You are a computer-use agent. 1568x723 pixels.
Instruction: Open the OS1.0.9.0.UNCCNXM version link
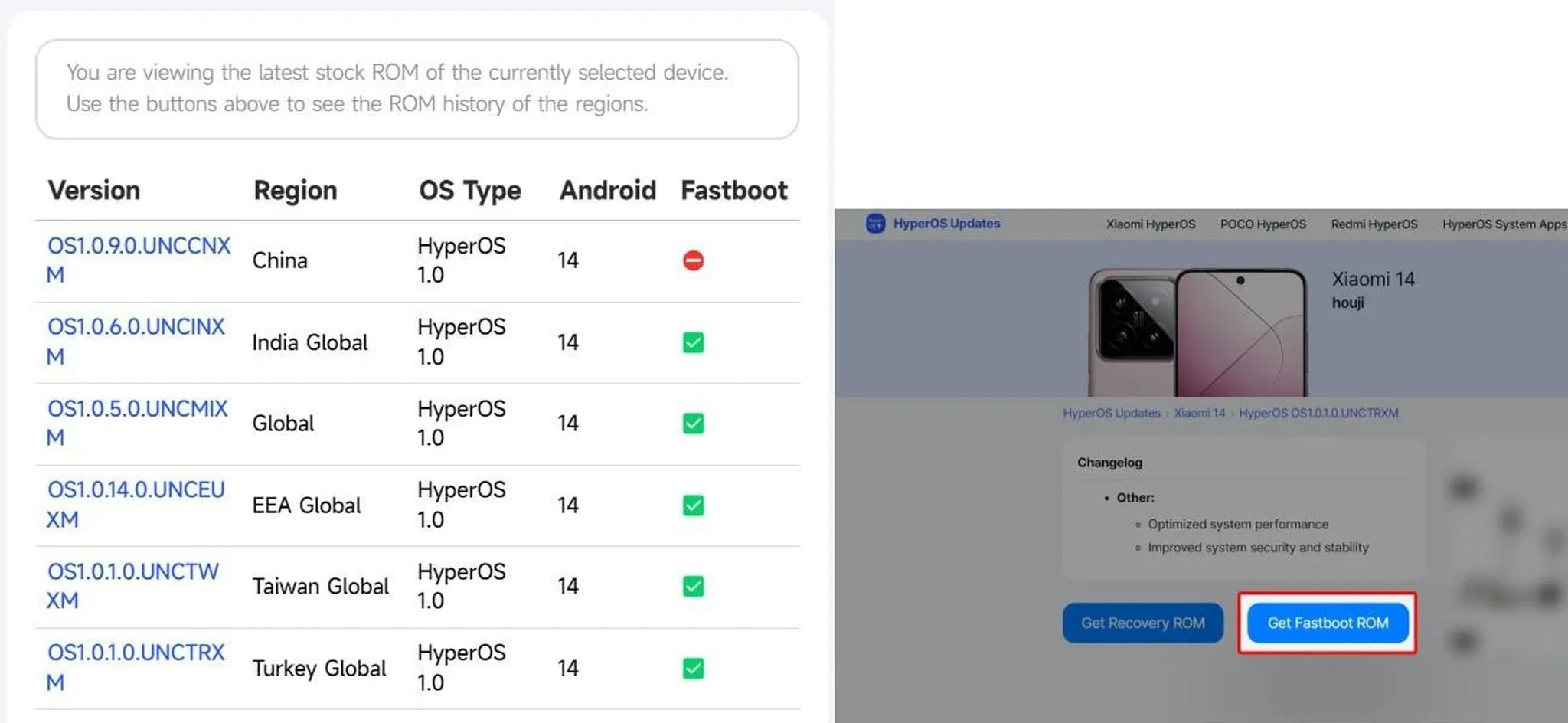click(x=138, y=260)
